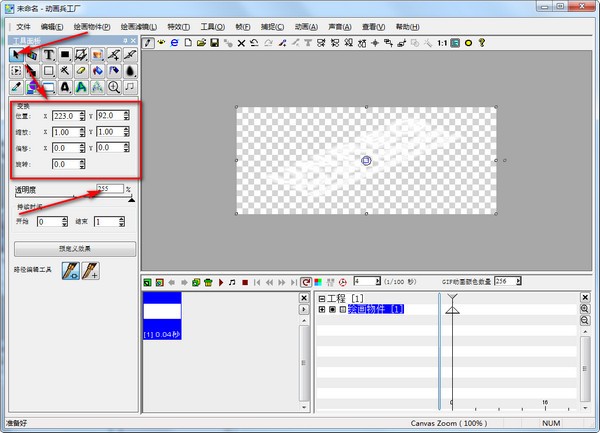Open file using folder toolbar icon
The width and height of the screenshot is (600, 433).
coord(201,44)
